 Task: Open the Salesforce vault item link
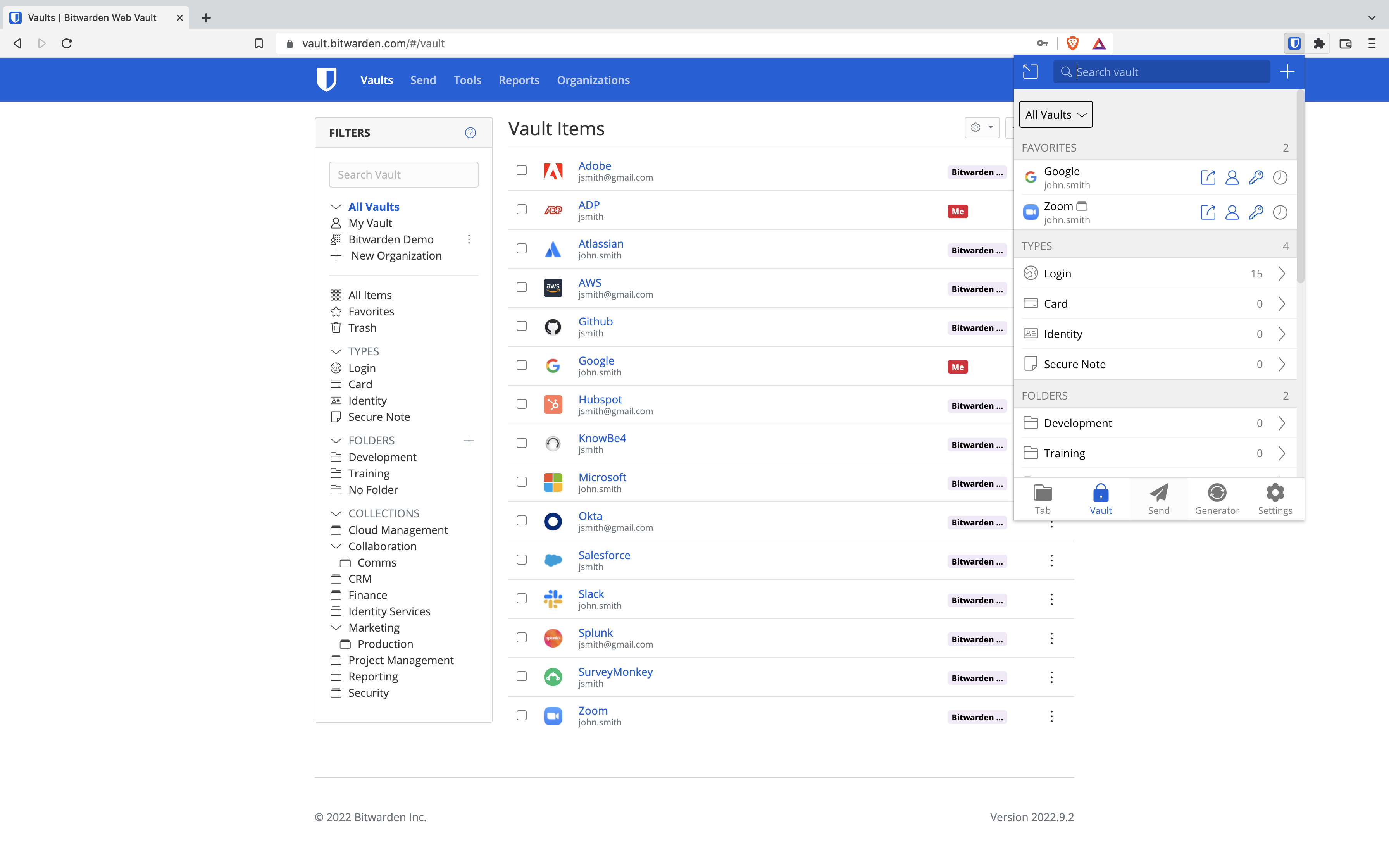pyautogui.click(x=604, y=555)
